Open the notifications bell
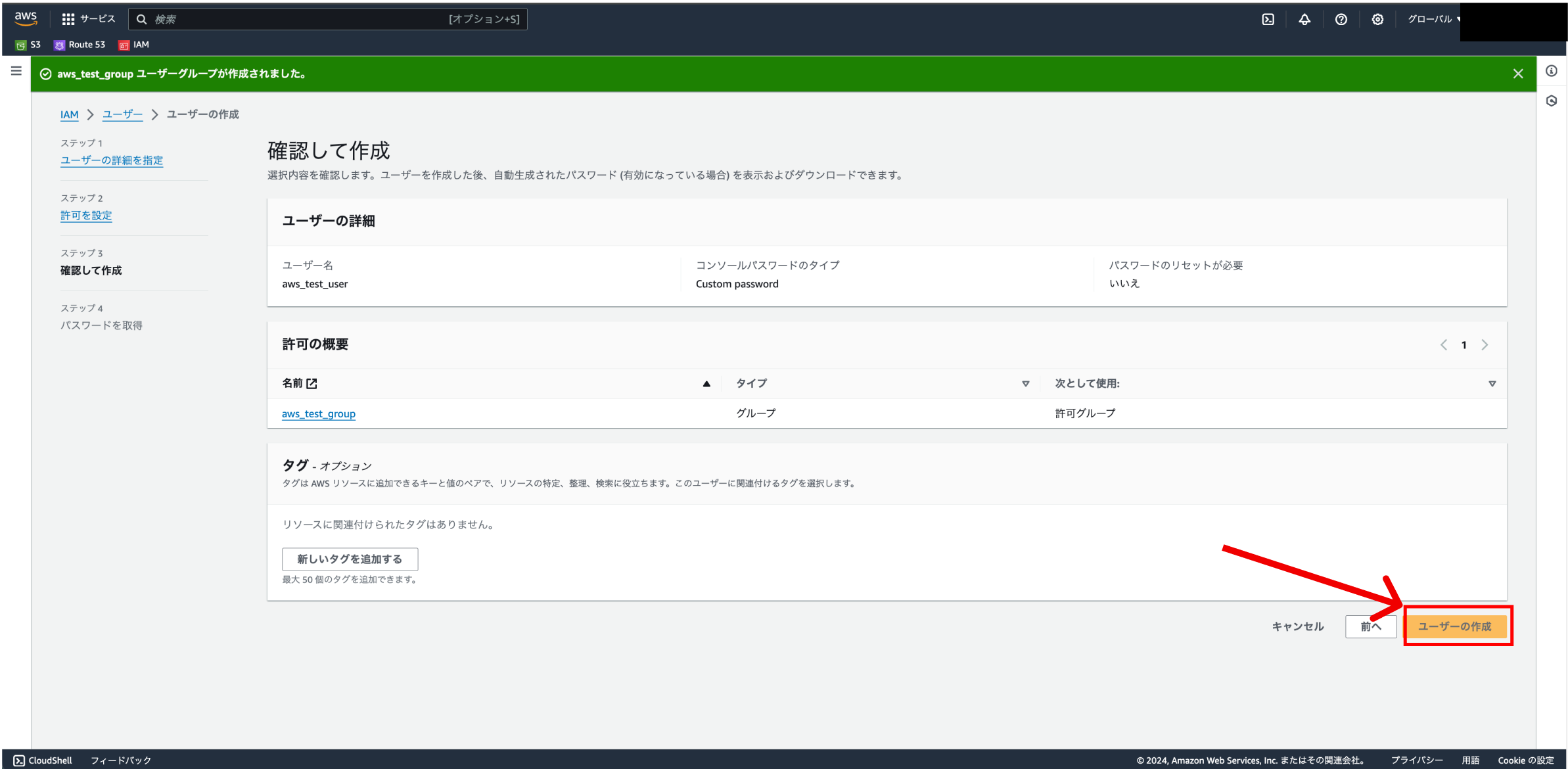1568x769 pixels. click(x=1304, y=19)
